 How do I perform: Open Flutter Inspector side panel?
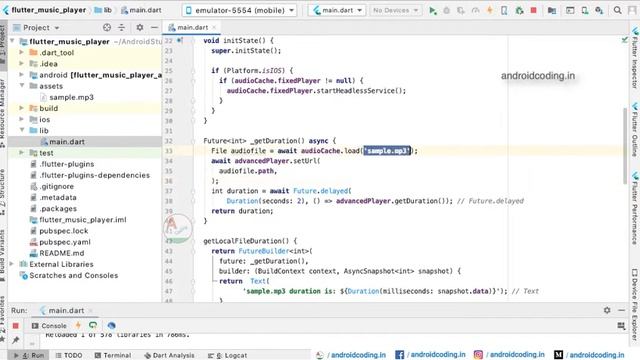tap(635, 58)
